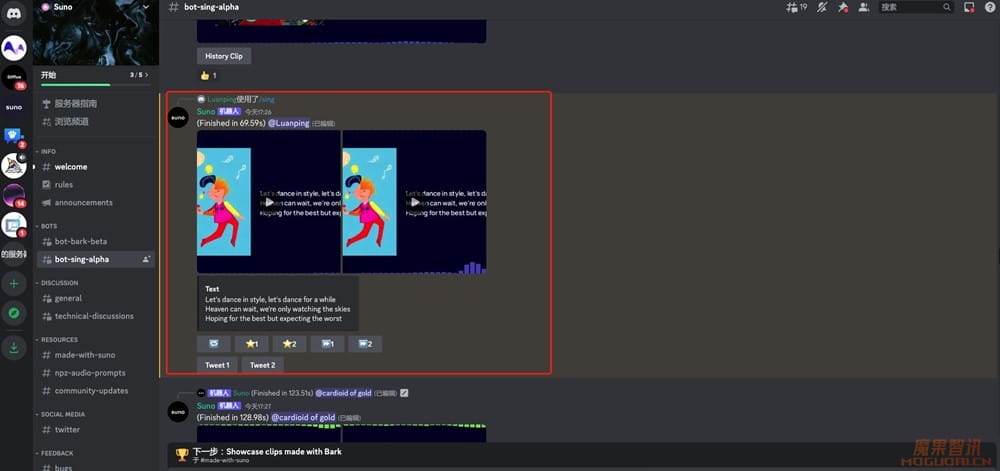Open the Showcase clips made with Bark banner
The height and width of the screenshot is (471, 1000).
pyautogui.click(x=582, y=455)
